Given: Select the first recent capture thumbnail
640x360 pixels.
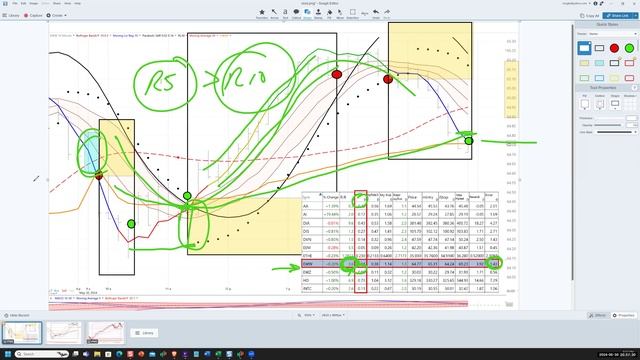Looking at the screenshot, I should [x=22, y=333].
